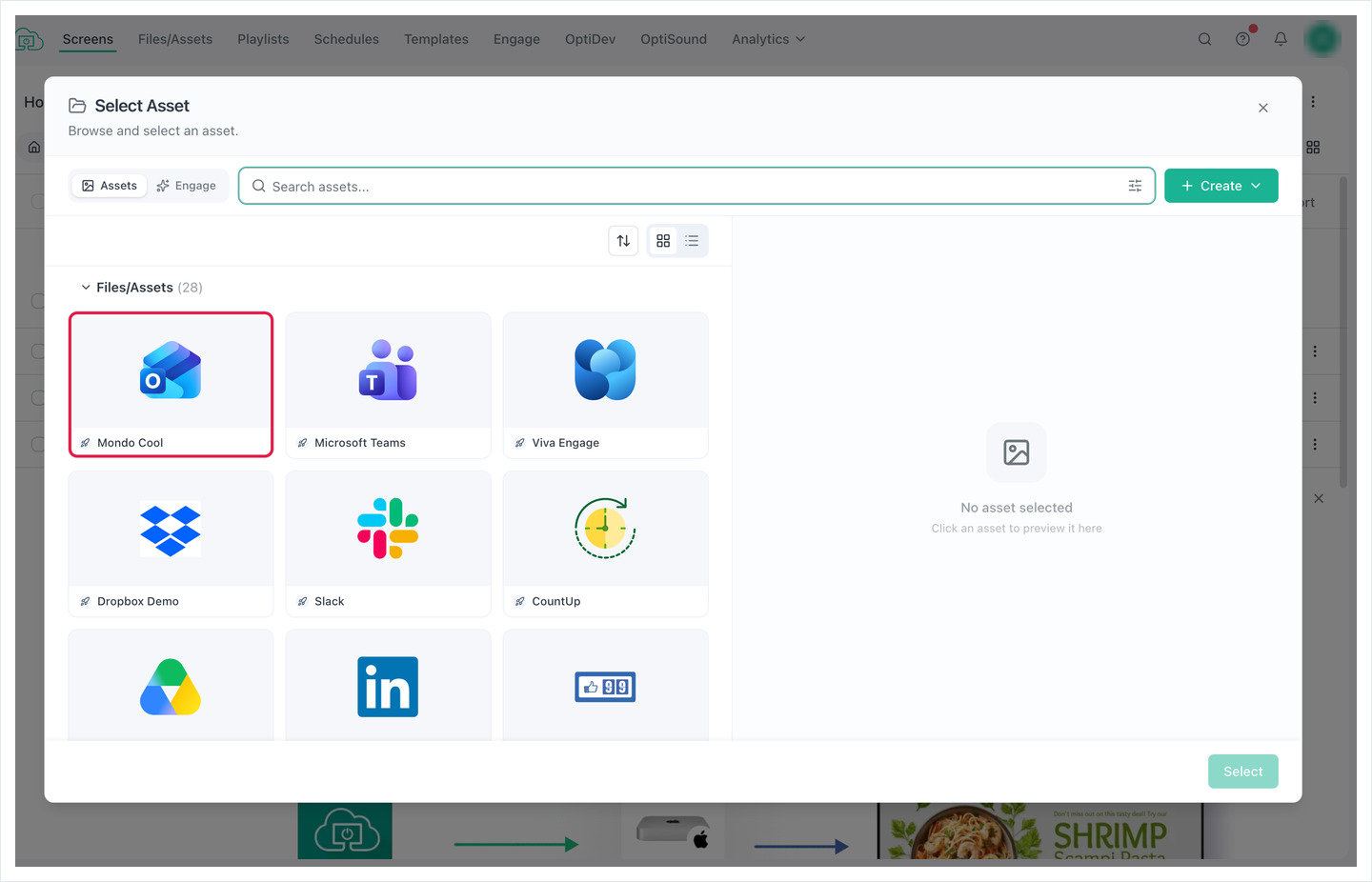Click the Select button
Screen dimensions: 1372x882
pyautogui.click(x=1242, y=772)
